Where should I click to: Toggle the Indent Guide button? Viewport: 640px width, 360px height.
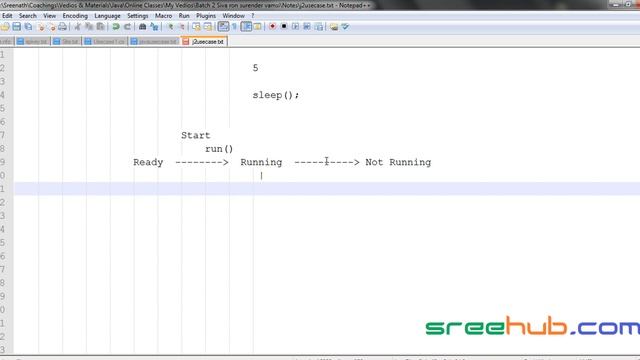[x=246, y=27]
